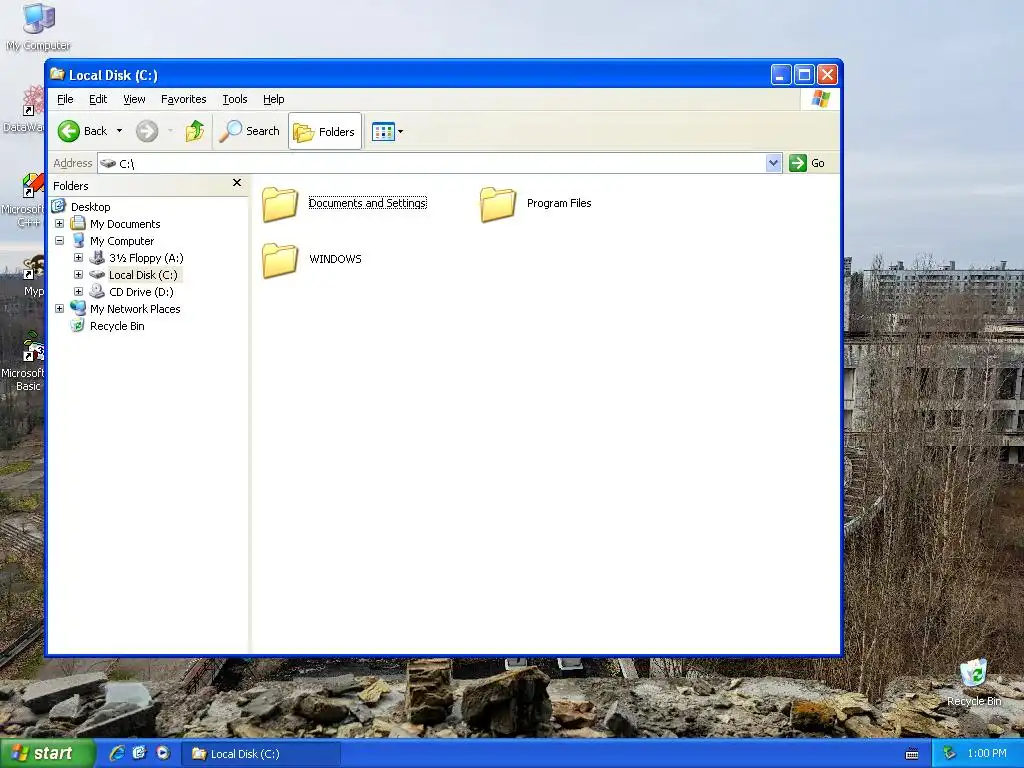This screenshot has height=768, width=1024.
Task: Click the address bar showing C:\
Action: [x=431, y=163]
